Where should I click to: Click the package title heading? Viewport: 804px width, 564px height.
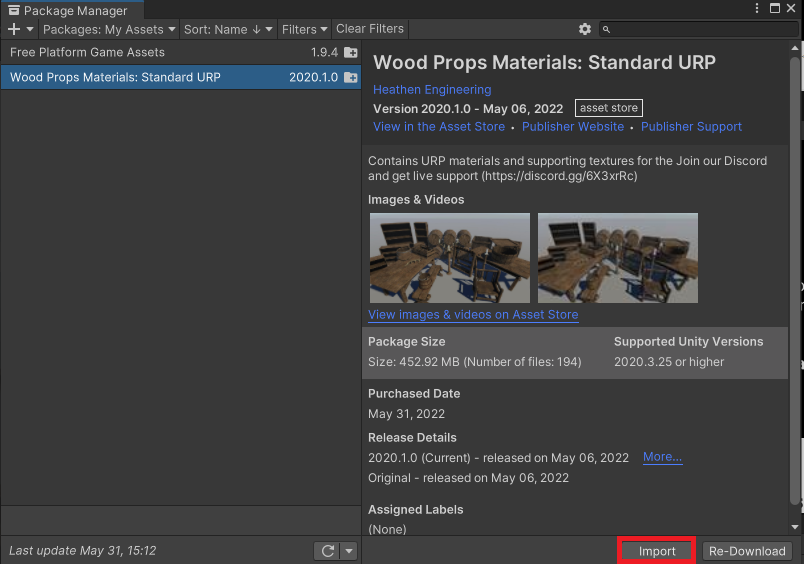pyautogui.click(x=544, y=63)
